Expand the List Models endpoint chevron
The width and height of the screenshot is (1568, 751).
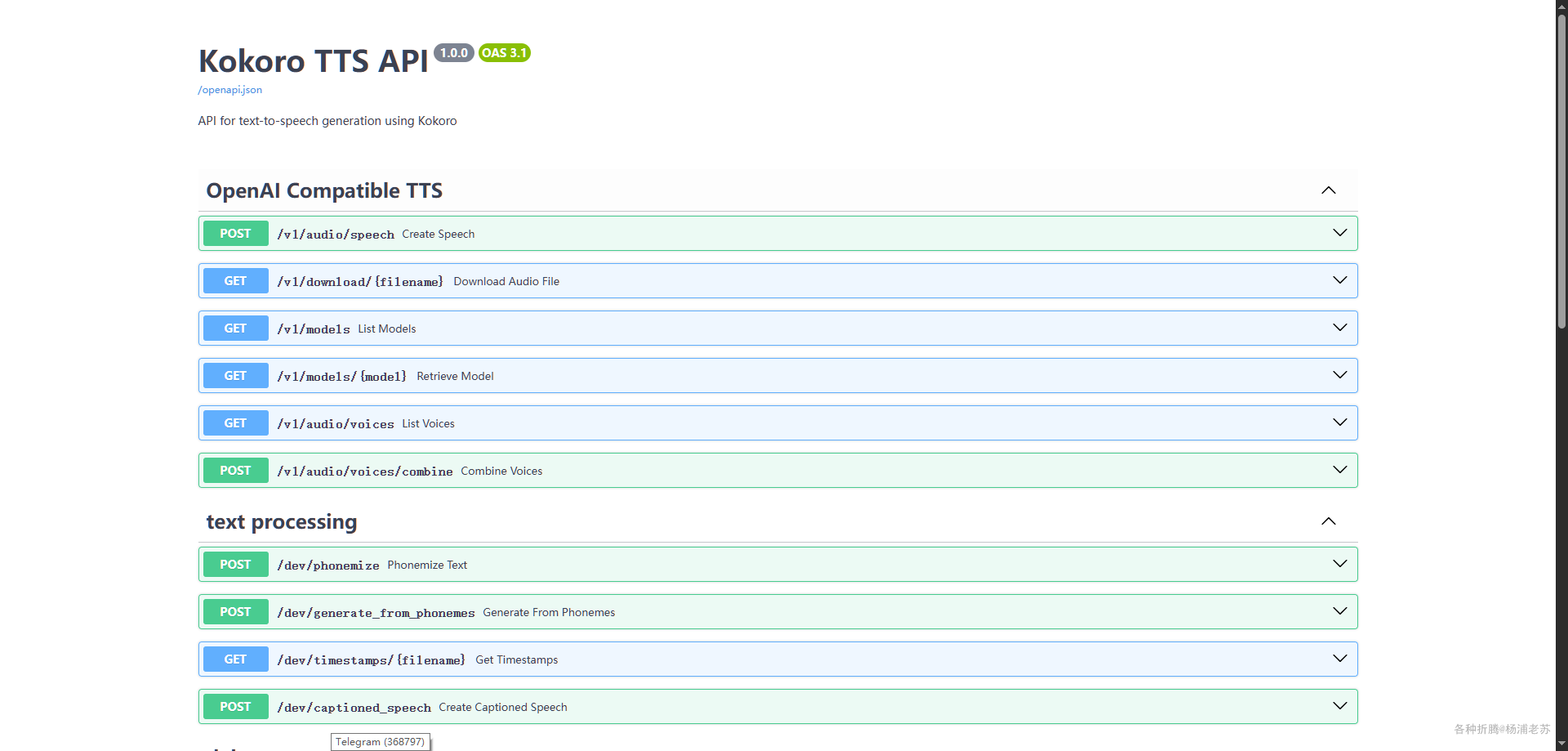(1340, 328)
